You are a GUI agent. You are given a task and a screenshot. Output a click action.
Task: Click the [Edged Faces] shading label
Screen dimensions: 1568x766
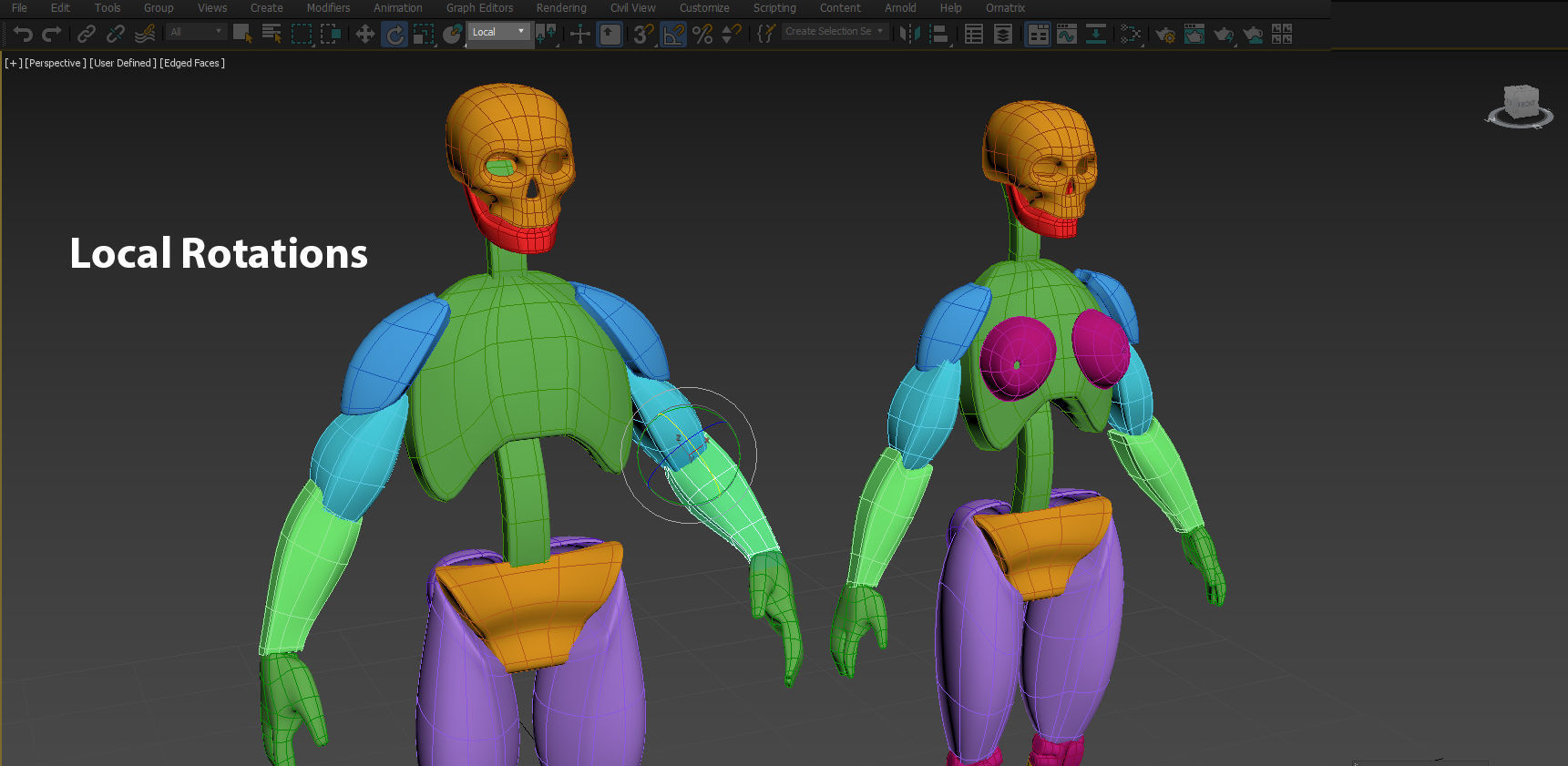[192, 63]
